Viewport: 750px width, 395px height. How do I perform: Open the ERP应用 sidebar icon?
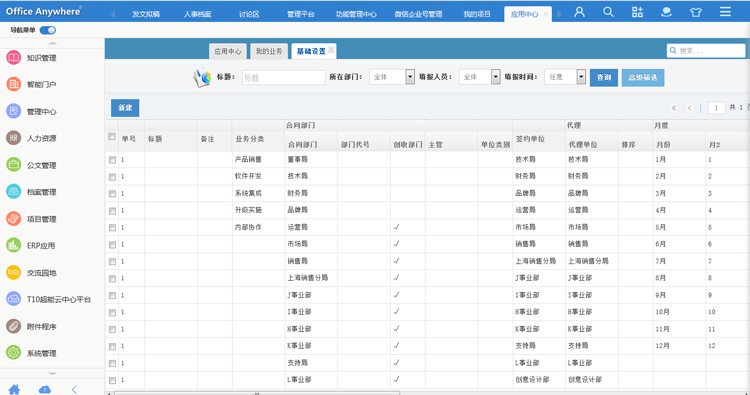click(13, 245)
